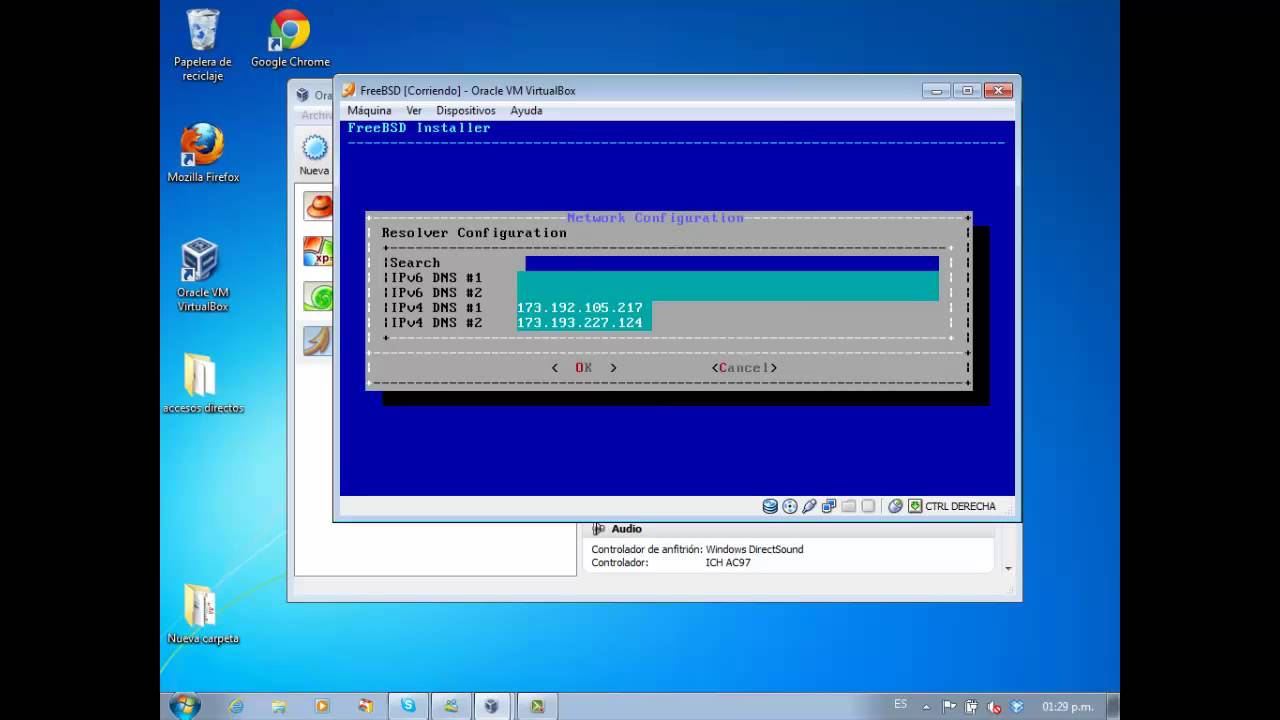Open the accesos directos folder
This screenshot has height=720, width=1280.
(203, 383)
